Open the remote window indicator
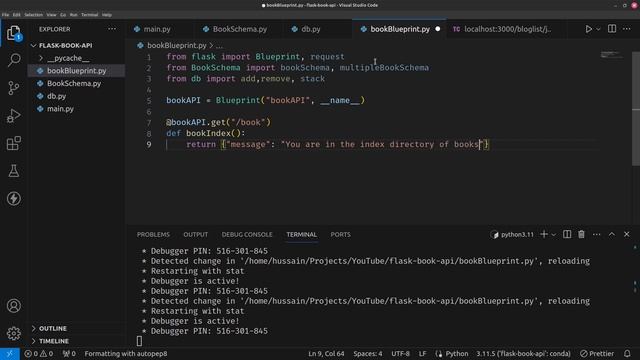 (9, 353)
